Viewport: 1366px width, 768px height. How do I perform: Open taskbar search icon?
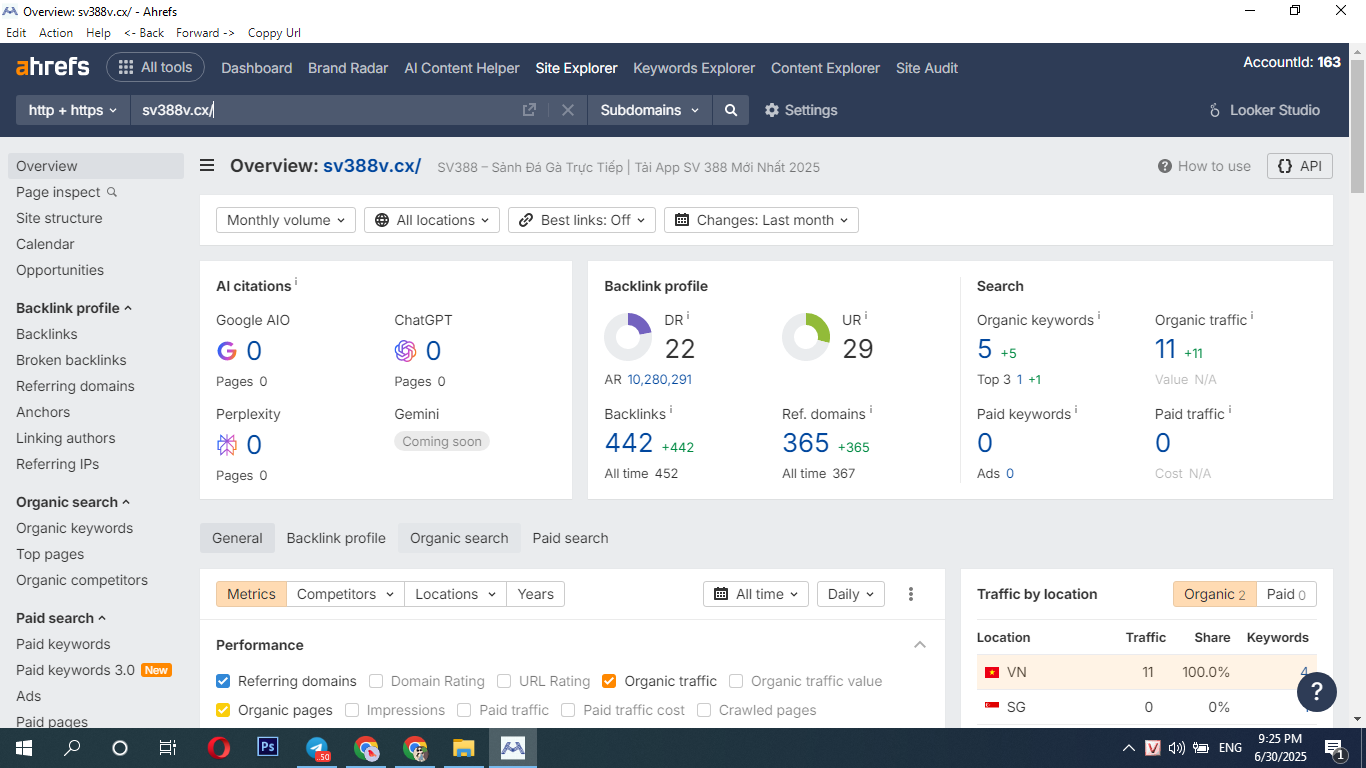[72, 748]
